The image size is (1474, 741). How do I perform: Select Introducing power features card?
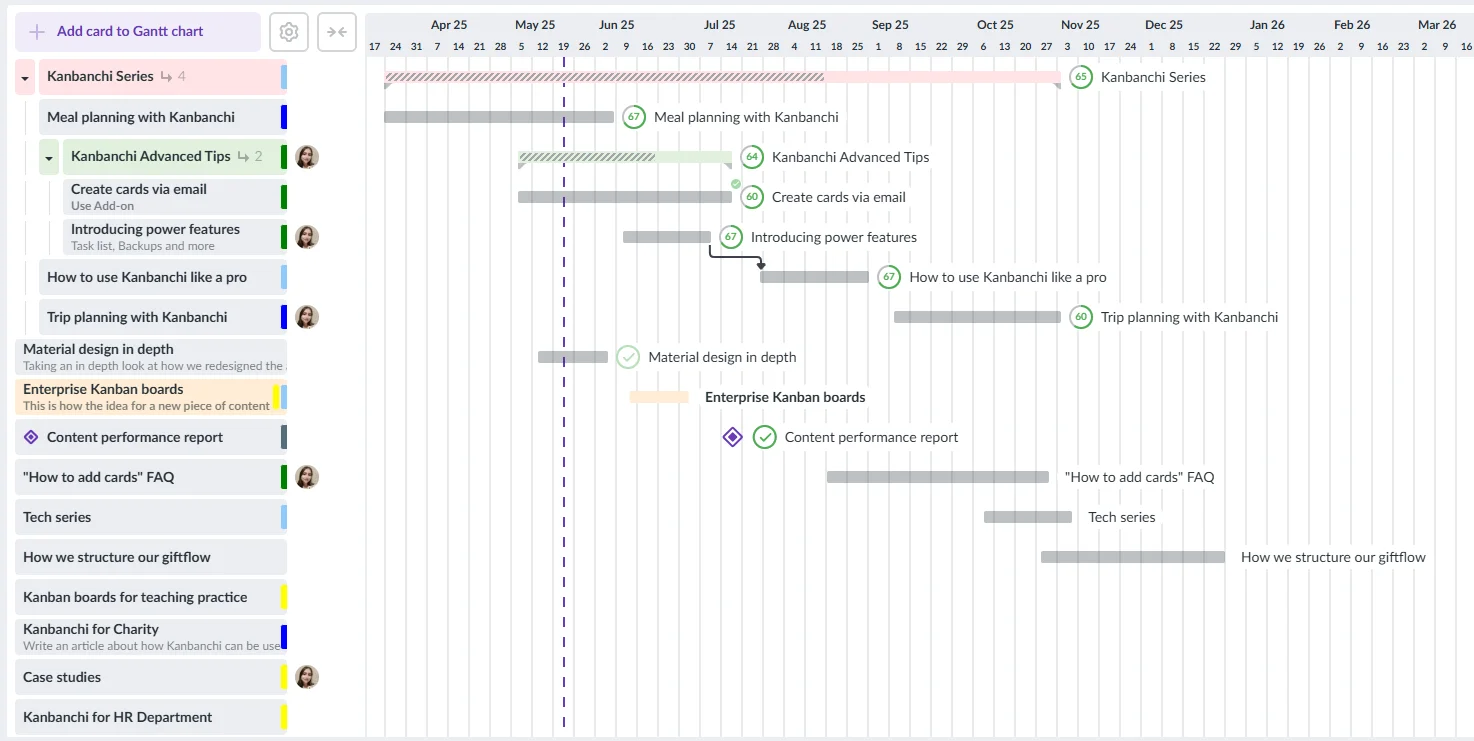point(175,237)
